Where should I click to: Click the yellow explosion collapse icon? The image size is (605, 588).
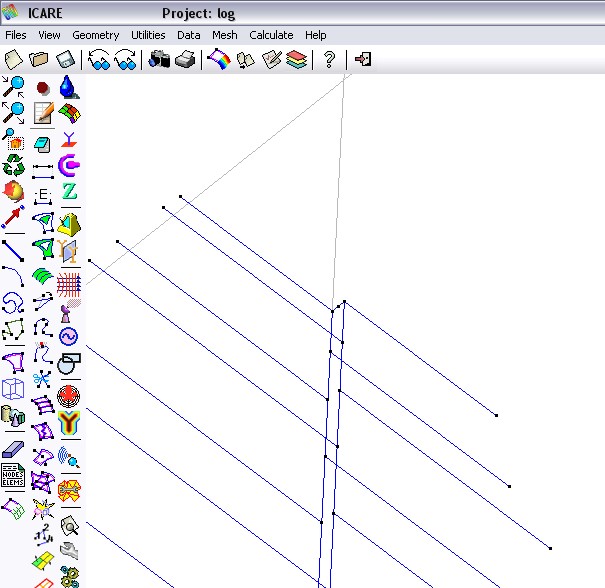click(x=43, y=509)
